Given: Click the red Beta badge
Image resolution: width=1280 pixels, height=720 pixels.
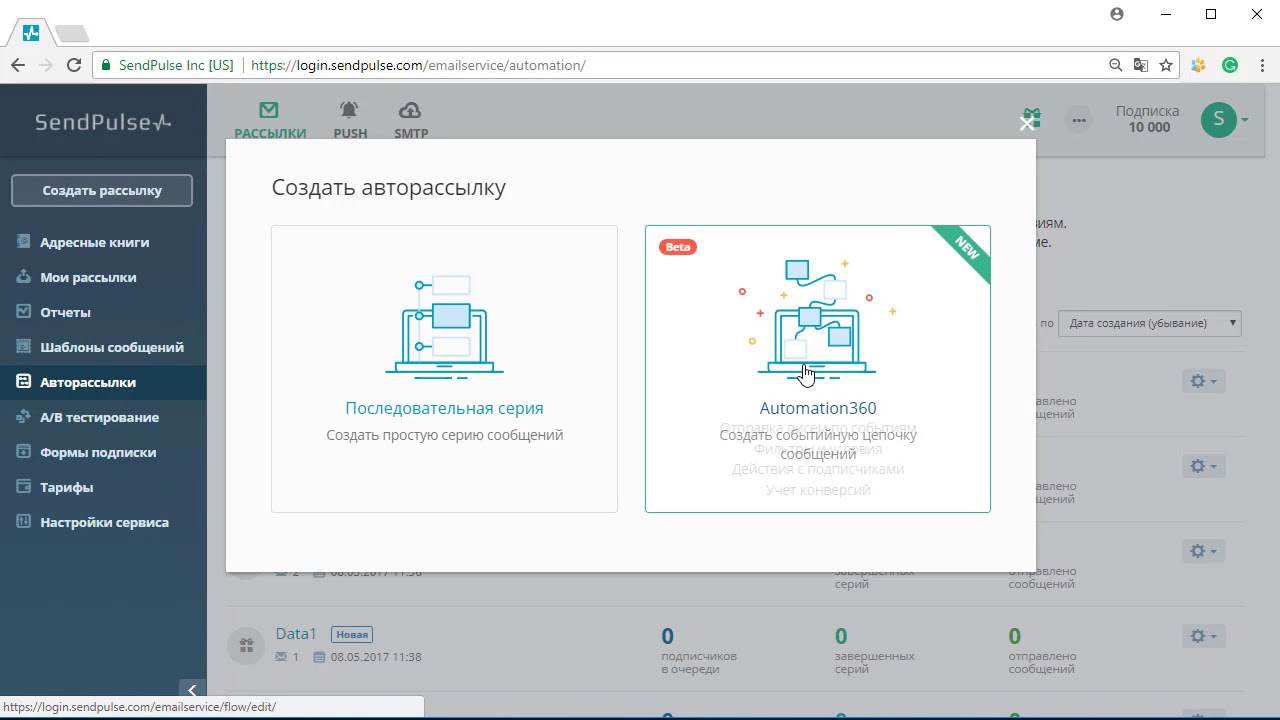Looking at the screenshot, I should [x=678, y=247].
